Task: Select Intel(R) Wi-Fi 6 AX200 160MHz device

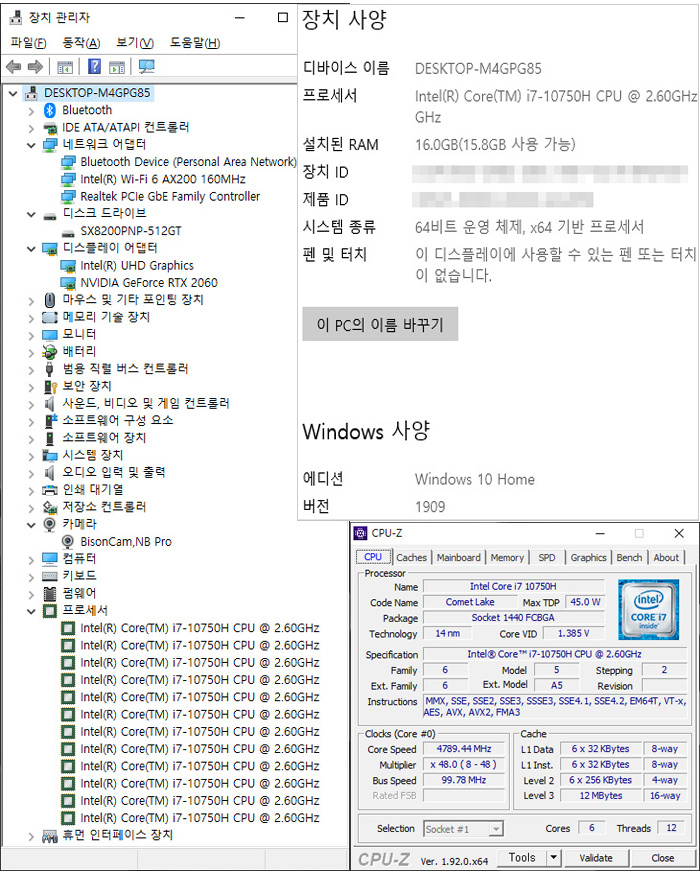Action: pyautogui.click(x=163, y=179)
